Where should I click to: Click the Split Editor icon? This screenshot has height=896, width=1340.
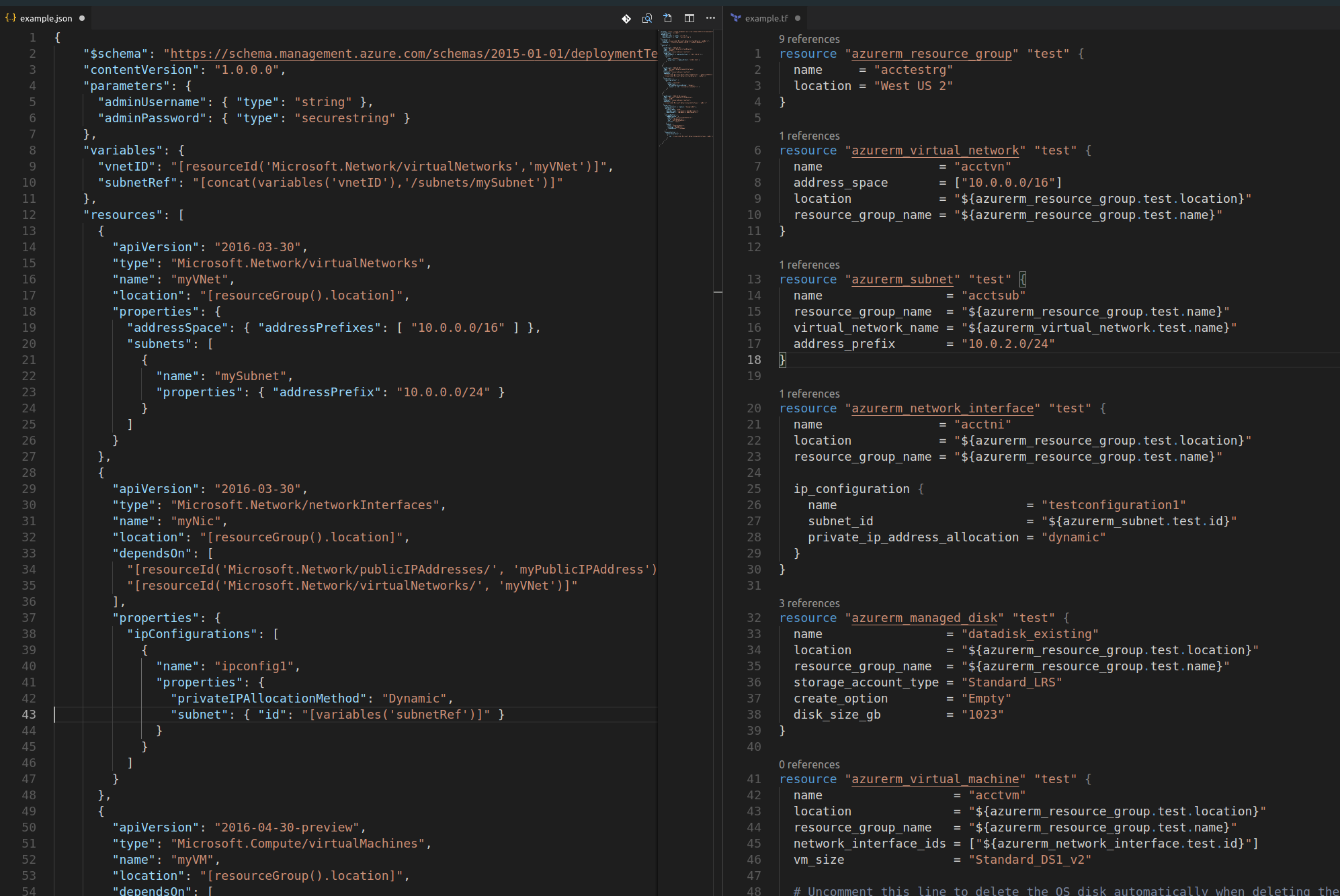(x=689, y=18)
